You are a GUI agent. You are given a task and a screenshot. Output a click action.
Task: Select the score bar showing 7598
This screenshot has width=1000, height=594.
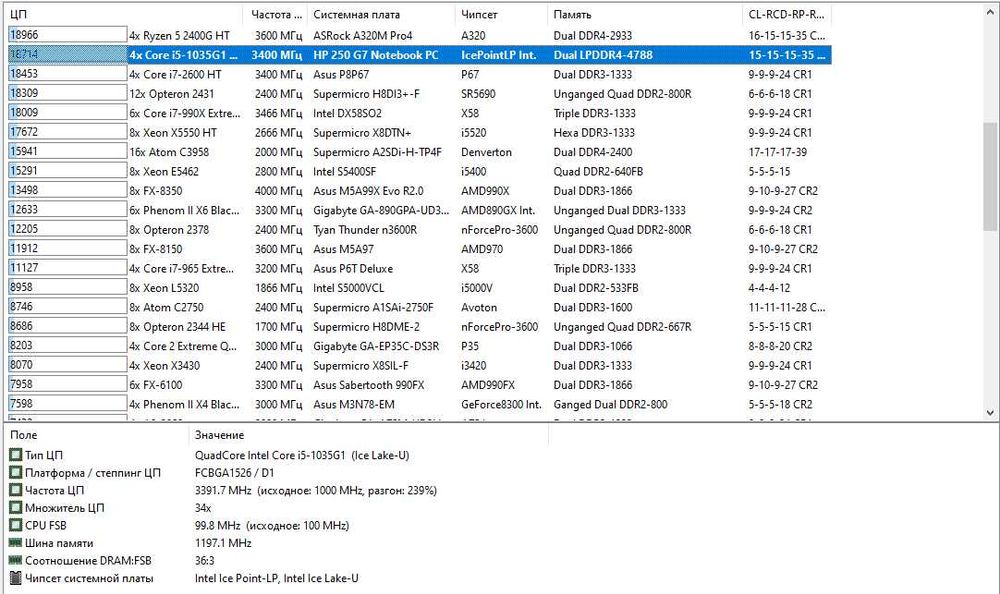pos(68,404)
